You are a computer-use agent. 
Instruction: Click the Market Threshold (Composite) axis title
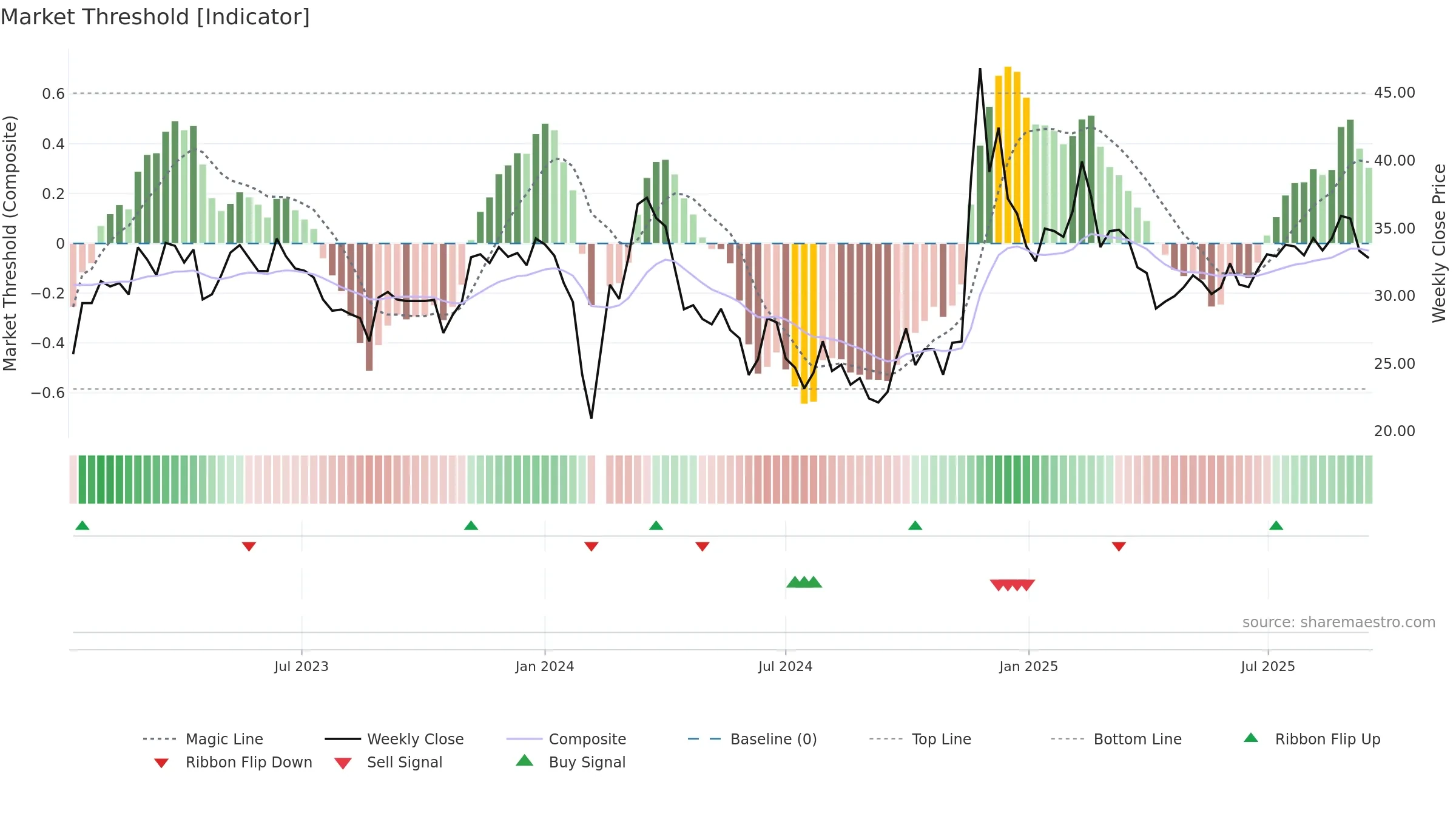(x=10, y=243)
